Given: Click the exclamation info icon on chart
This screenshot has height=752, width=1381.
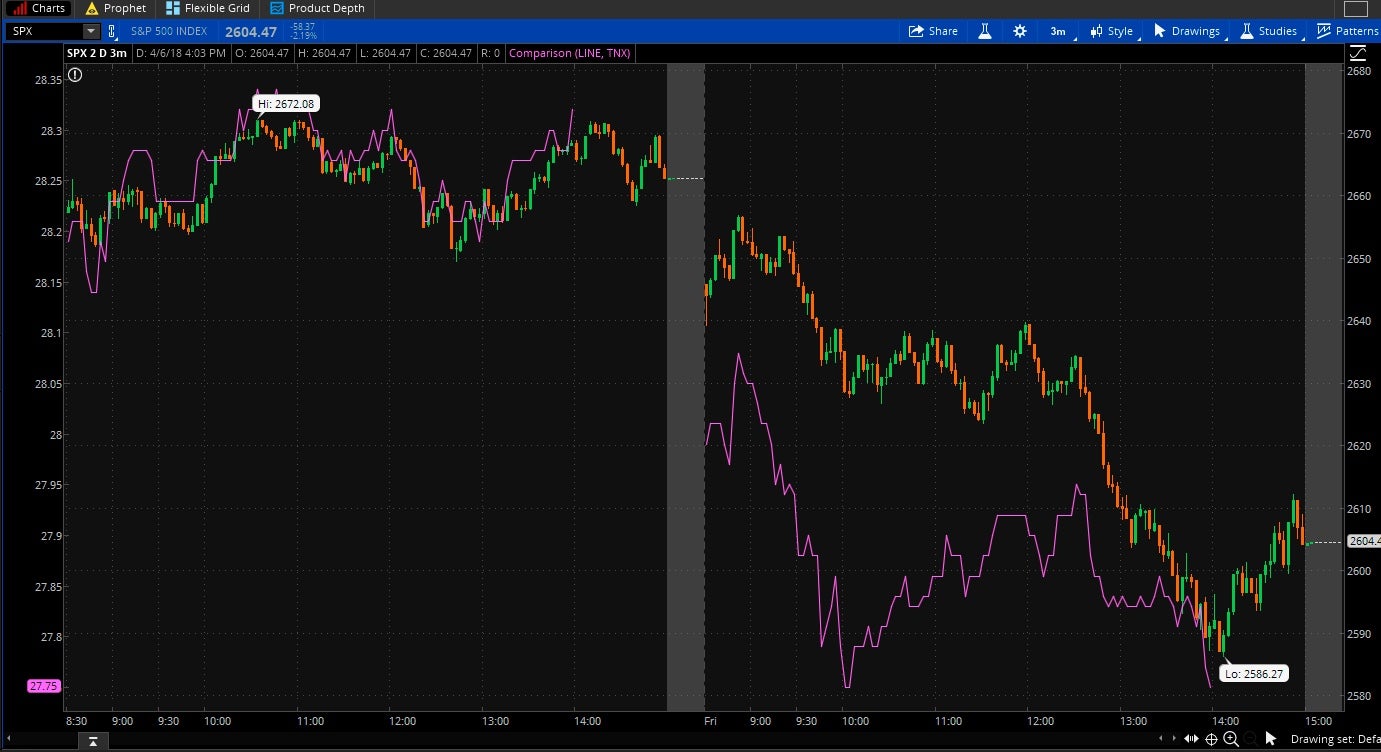Looking at the screenshot, I should (x=75, y=74).
